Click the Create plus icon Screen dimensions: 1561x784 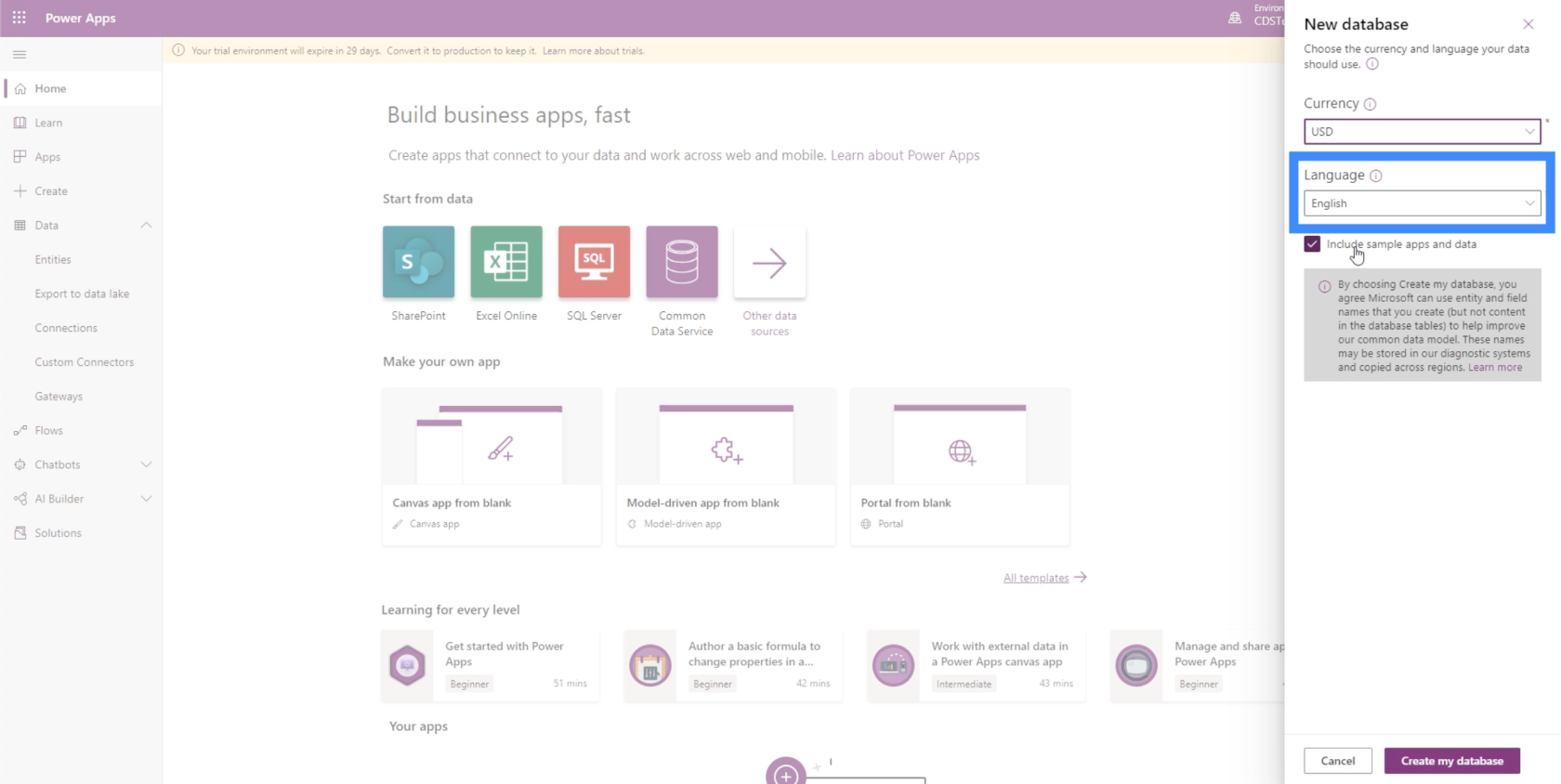pos(20,191)
